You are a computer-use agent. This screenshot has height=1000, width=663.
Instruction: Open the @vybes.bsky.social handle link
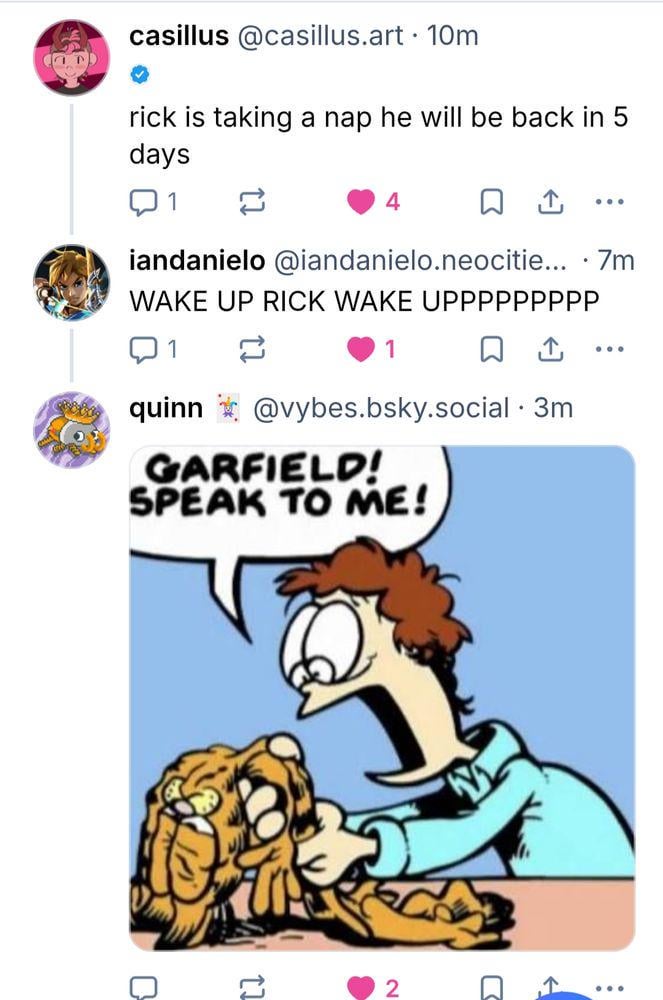[382, 408]
